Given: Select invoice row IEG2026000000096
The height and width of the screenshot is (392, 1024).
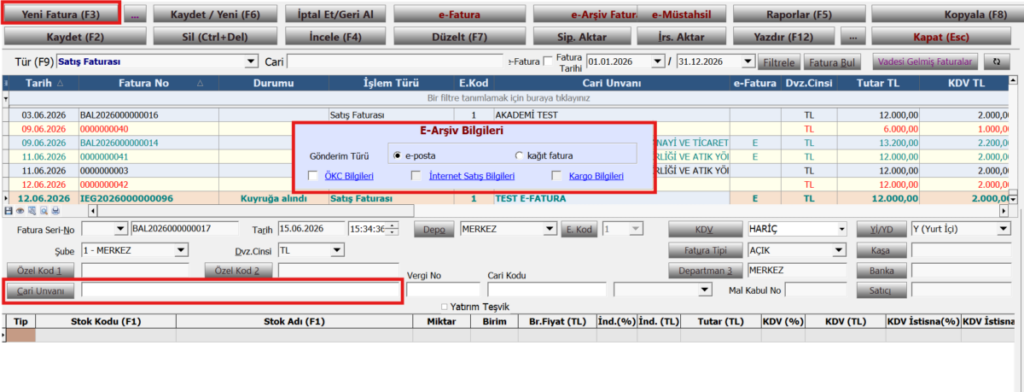Looking at the screenshot, I should [x=509, y=198].
